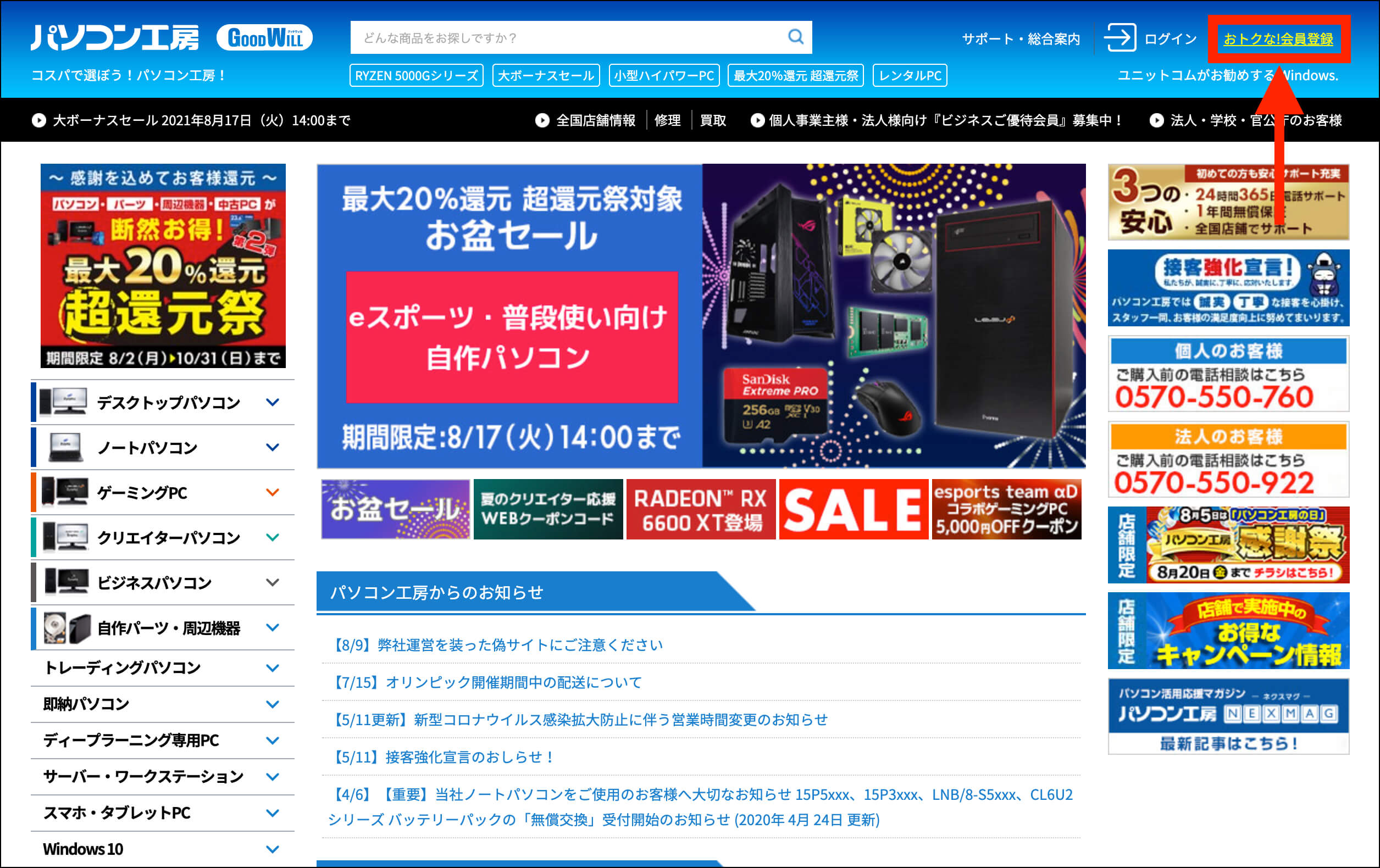Viewport: 1380px width, 868px height.
Task: Click ユニットコムがお勧めする Windows text
Action: [1228, 75]
